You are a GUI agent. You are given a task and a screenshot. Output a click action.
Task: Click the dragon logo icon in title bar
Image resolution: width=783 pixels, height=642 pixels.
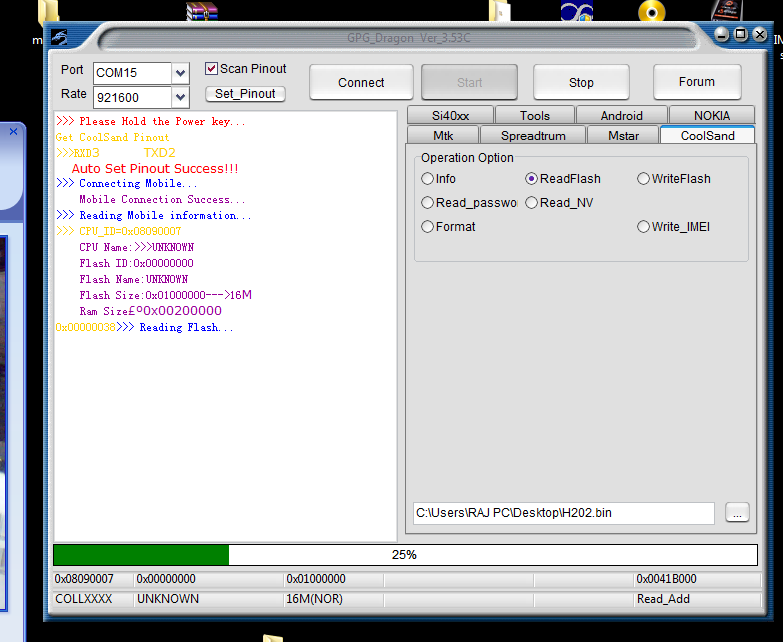pos(59,37)
